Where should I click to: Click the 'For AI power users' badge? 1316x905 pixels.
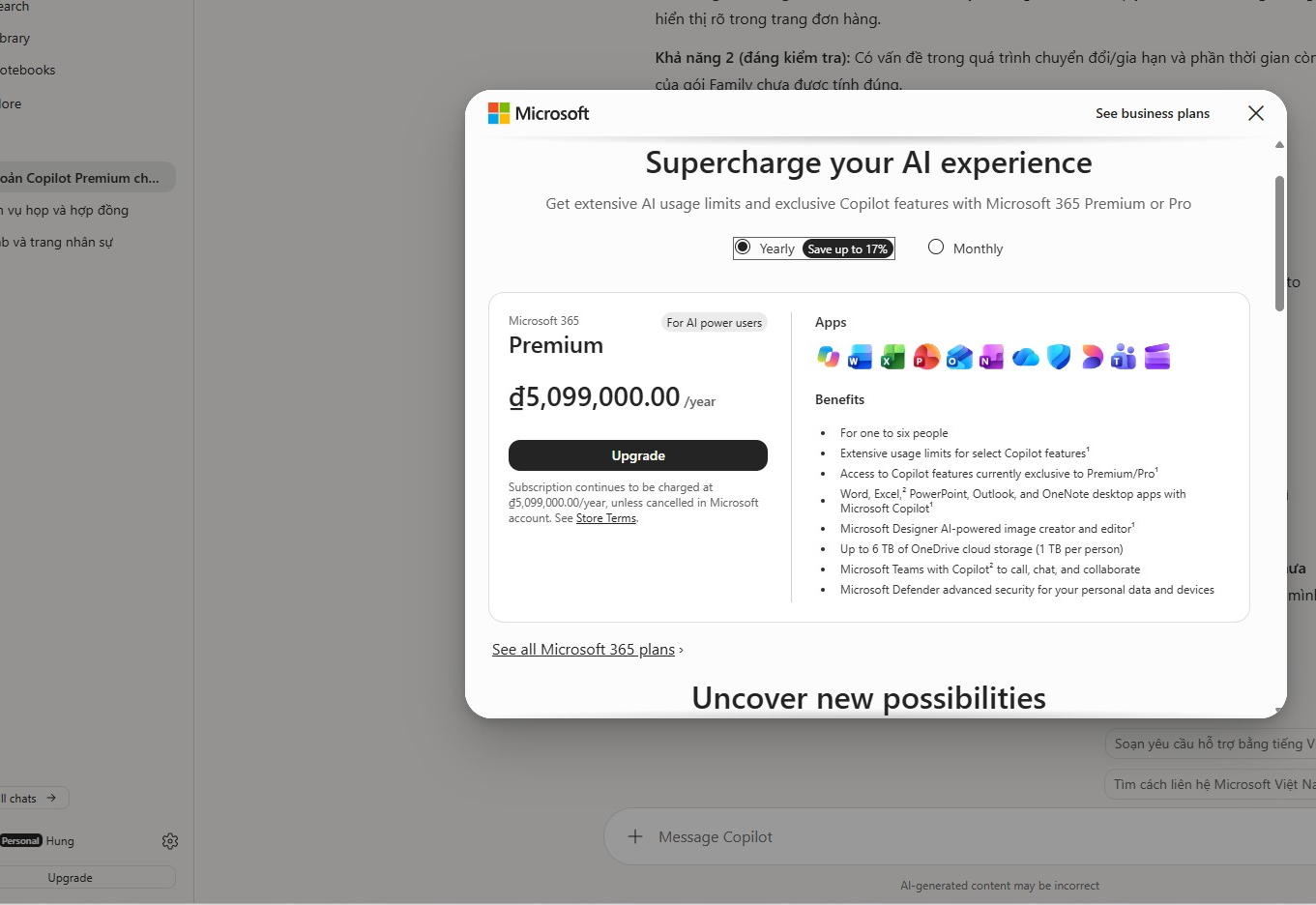[715, 323]
